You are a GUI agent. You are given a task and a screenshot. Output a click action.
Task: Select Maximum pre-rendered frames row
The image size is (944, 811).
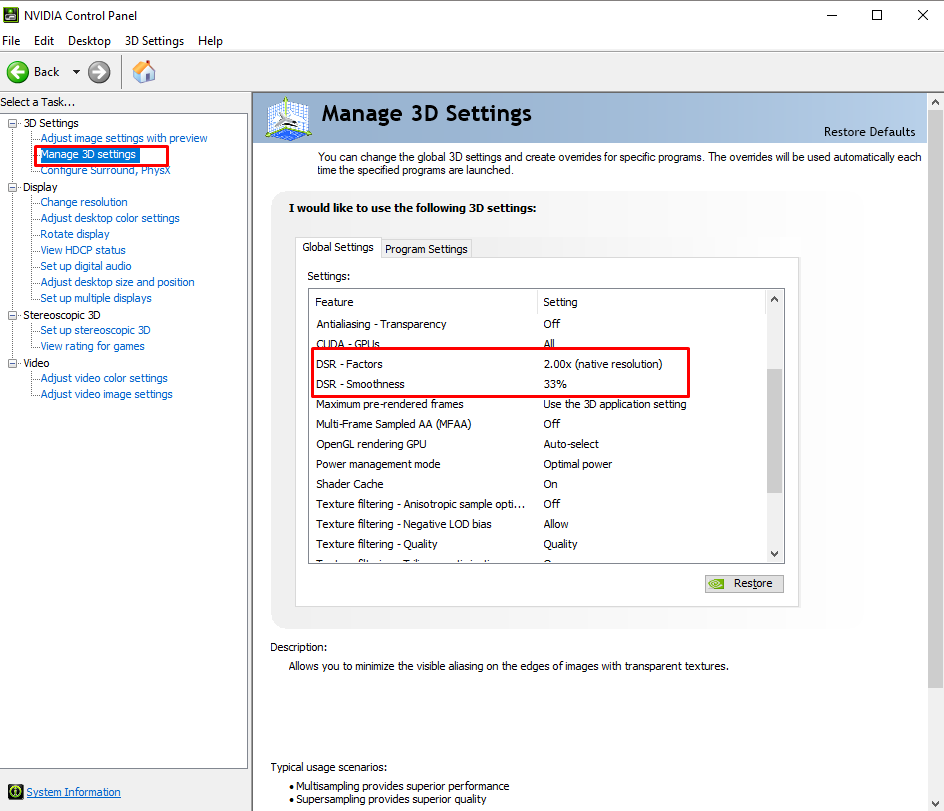[x=538, y=404]
